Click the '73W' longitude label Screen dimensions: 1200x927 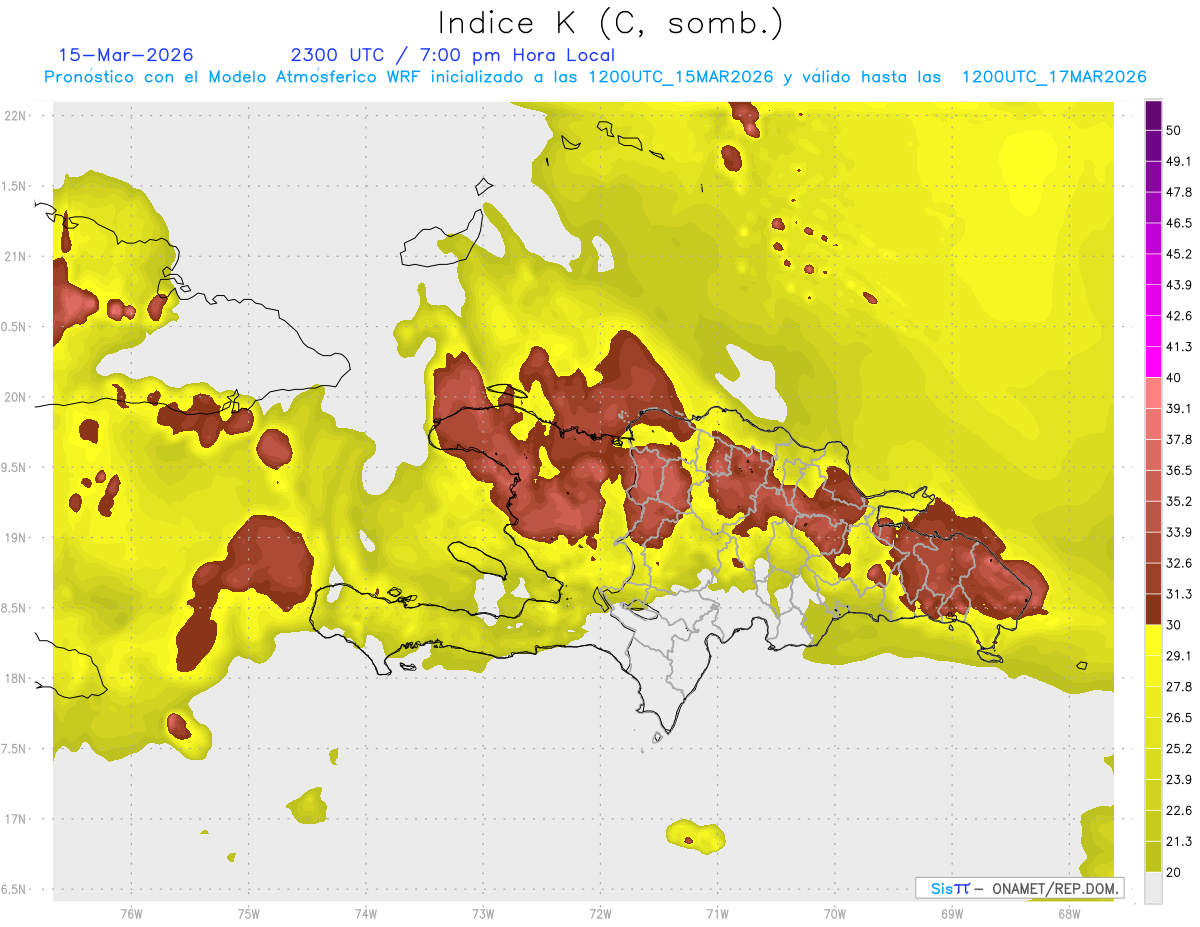(483, 914)
